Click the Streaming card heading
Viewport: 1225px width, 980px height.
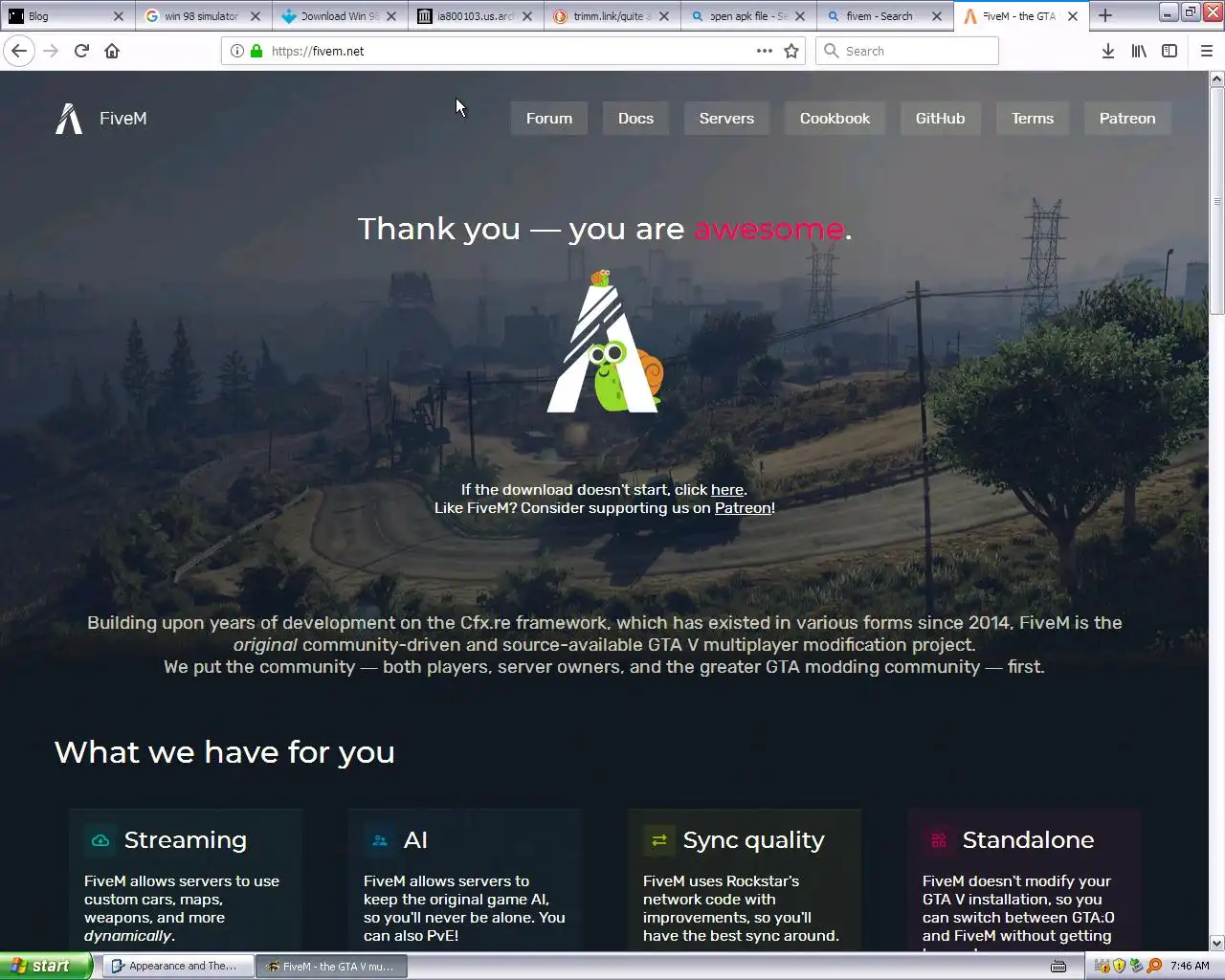pos(186,840)
